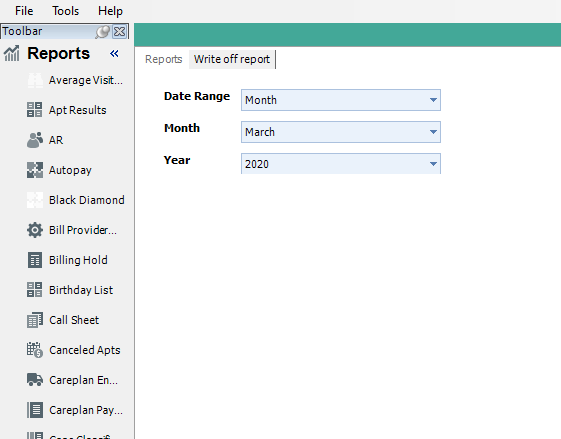Open the Call Sheet report
Viewport: 561px width, 439px height.
click(74, 320)
